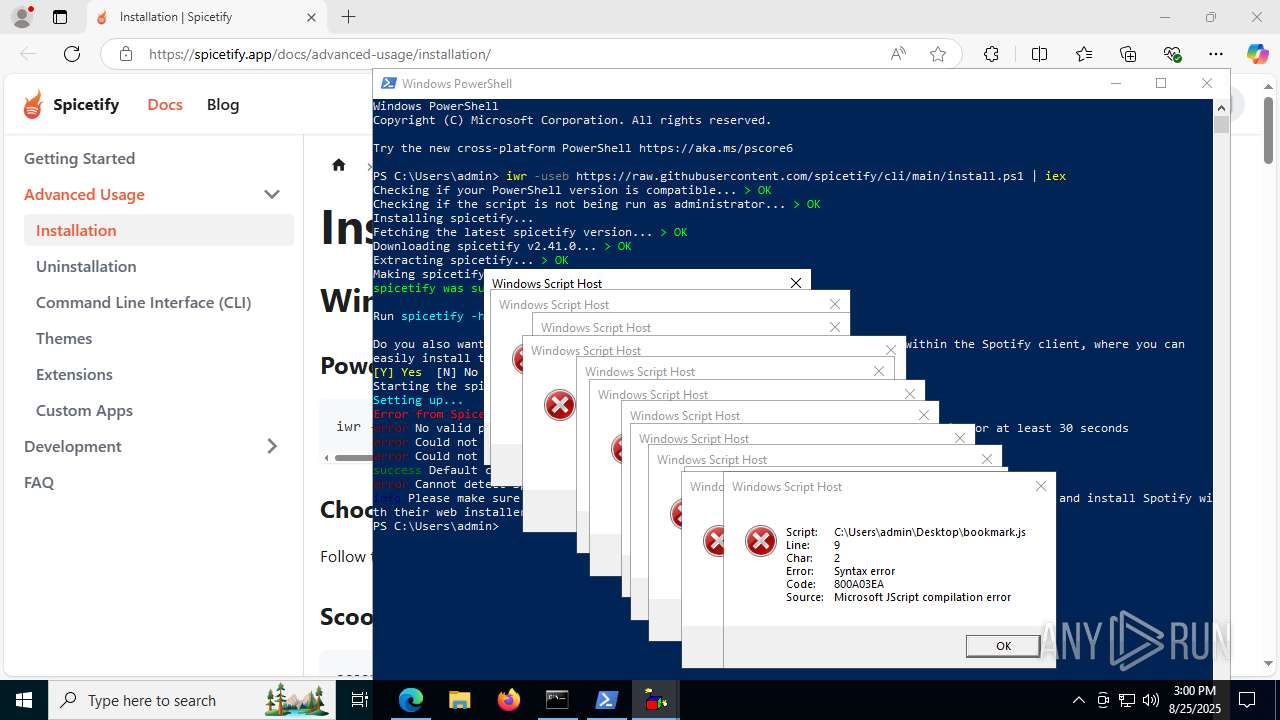
Task: Open the Custom Apps docs page
Action: pos(84,410)
